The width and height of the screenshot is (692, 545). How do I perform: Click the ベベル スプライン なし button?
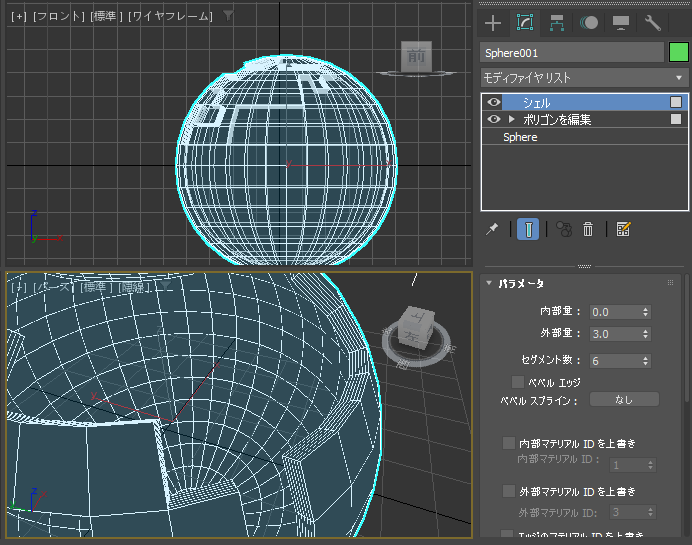pos(624,399)
